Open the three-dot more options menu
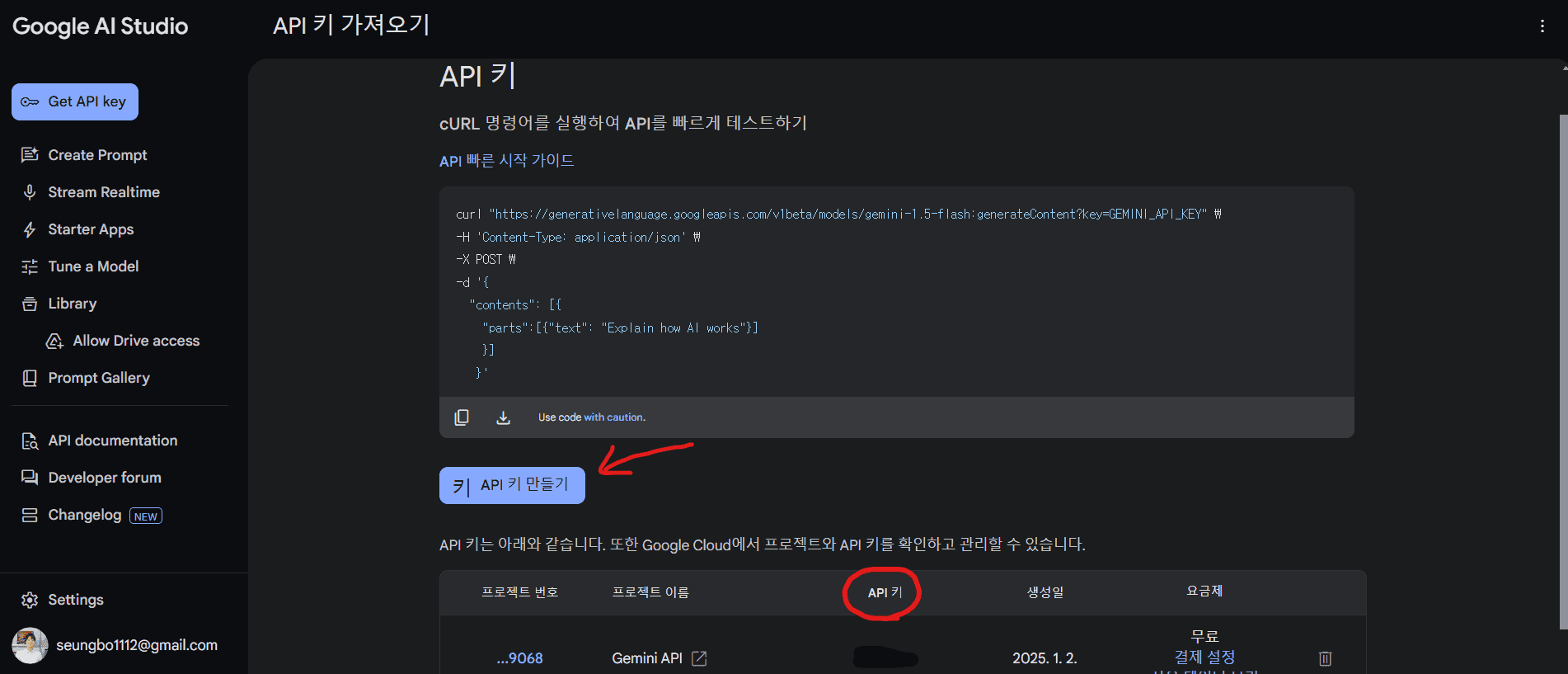The image size is (1568, 674). [1542, 26]
